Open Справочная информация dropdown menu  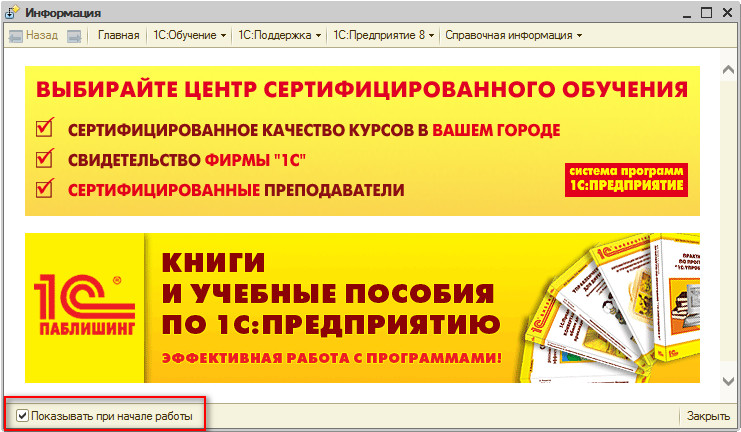pyautogui.click(x=513, y=35)
